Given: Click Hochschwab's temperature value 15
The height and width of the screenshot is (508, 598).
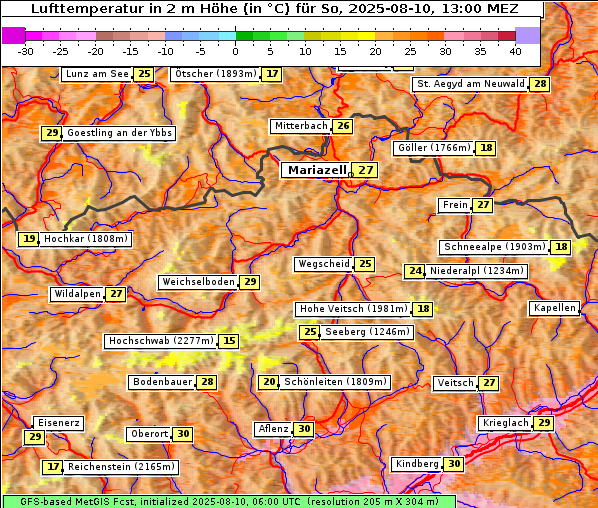Looking at the screenshot, I should (229, 341).
